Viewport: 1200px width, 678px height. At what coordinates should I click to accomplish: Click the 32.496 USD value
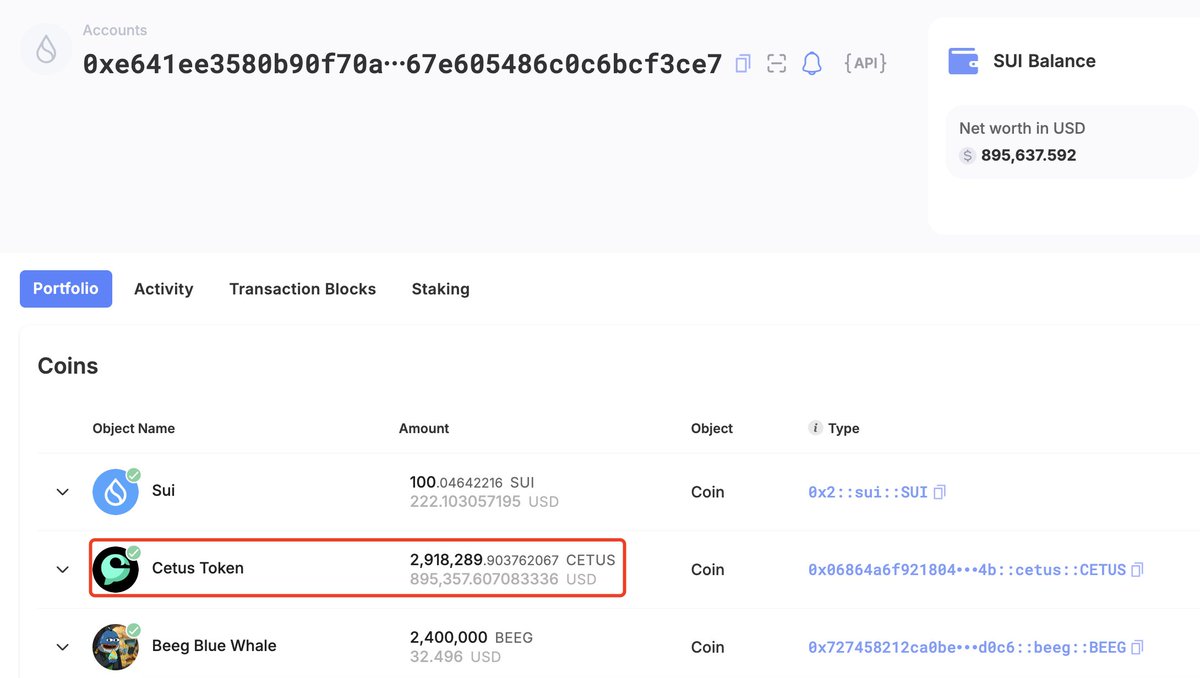[x=455, y=657]
